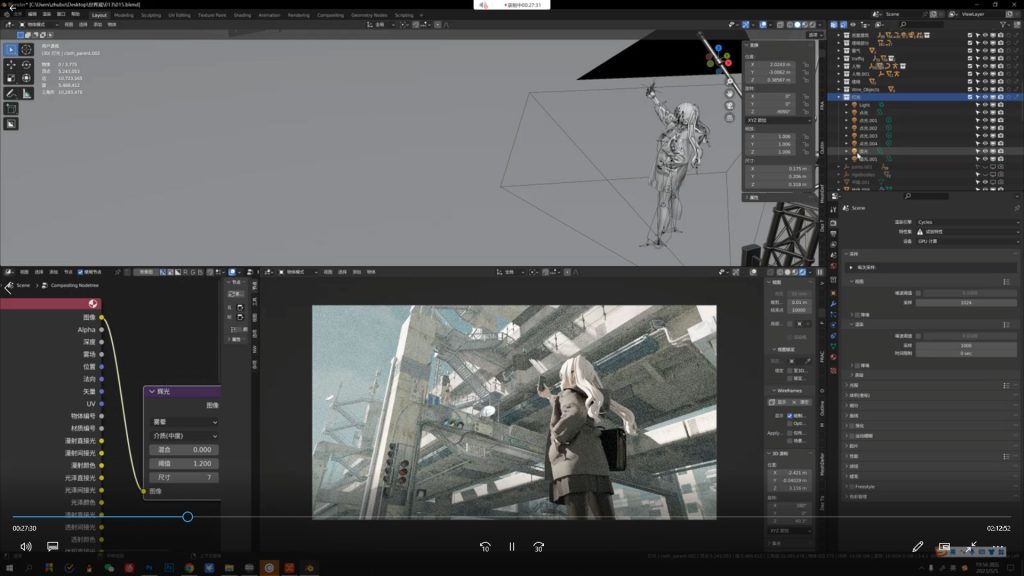Toggle eye visibility for the Light object
The width and height of the screenshot is (1024, 576).
pyautogui.click(x=984, y=104)
